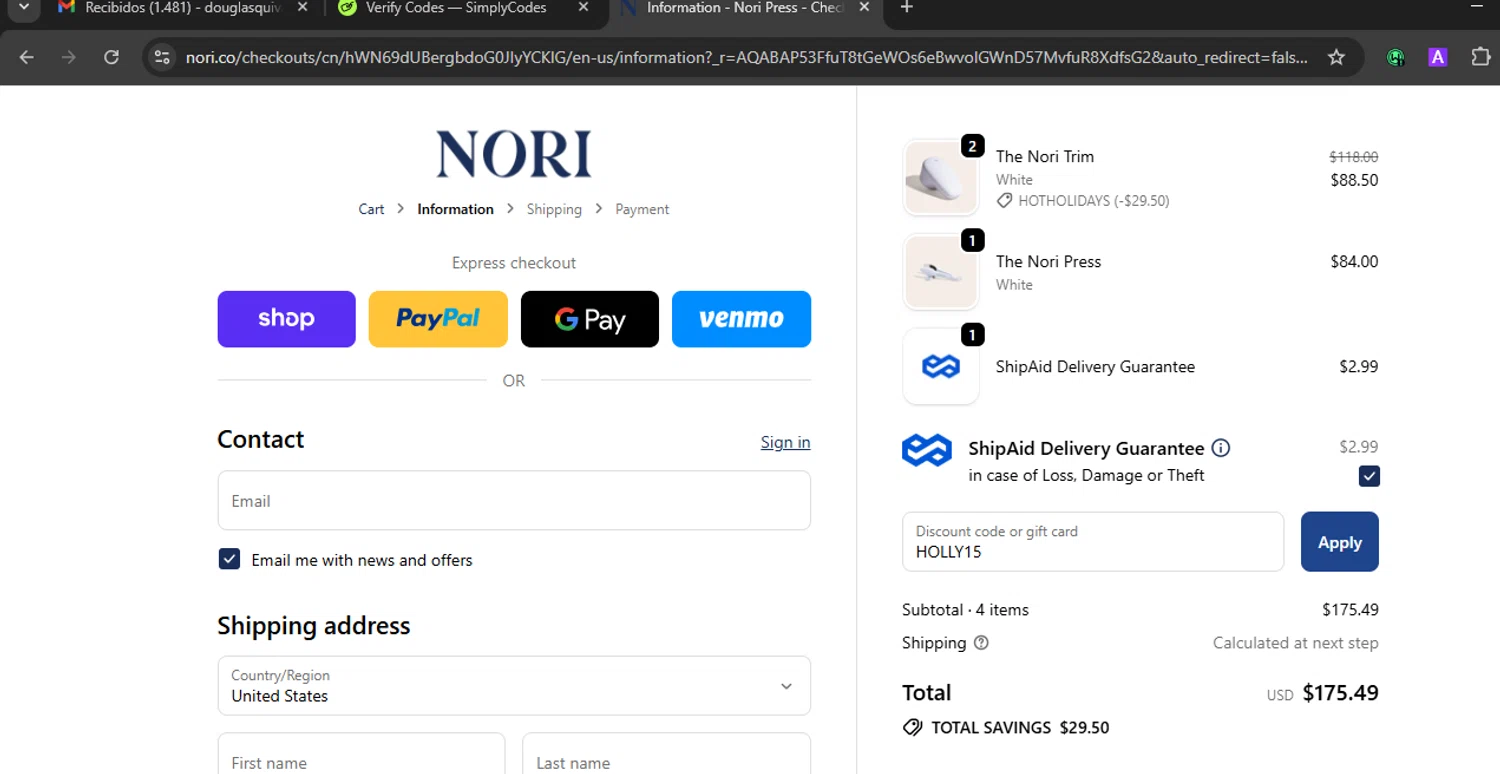This screenshot has height=774, width=1500.
Task: Click the ShipAid Delivery Guarantee item thumbnail
Action: (x=940, y=366)
